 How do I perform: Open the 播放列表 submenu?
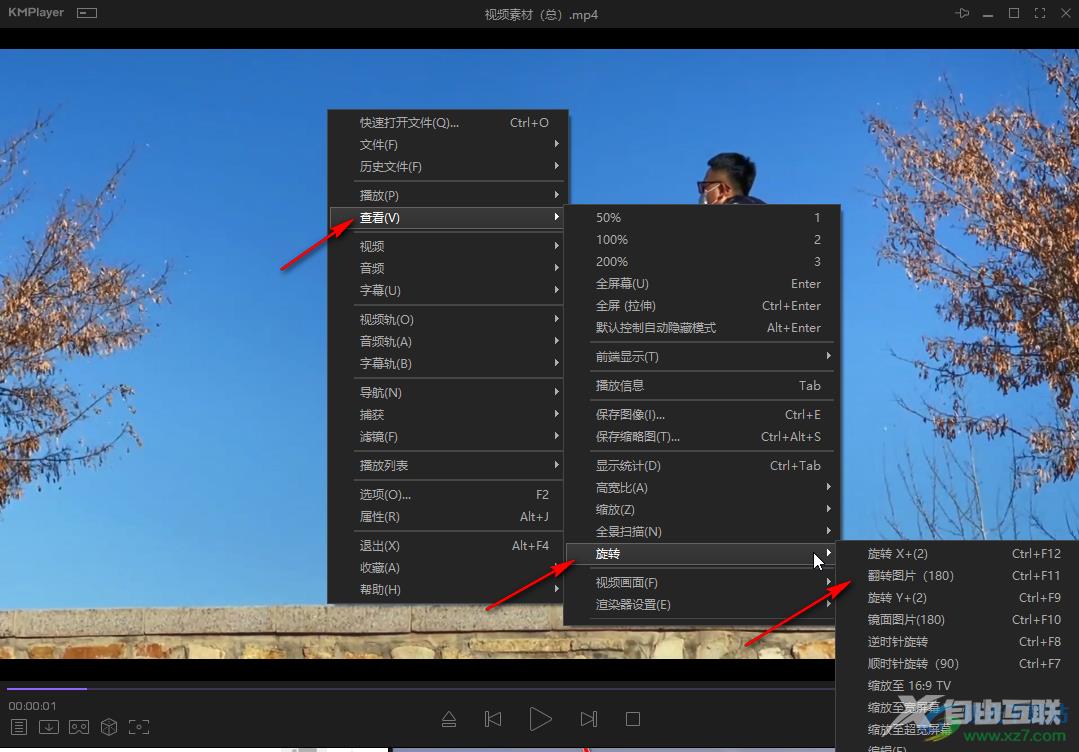(446, 465)
